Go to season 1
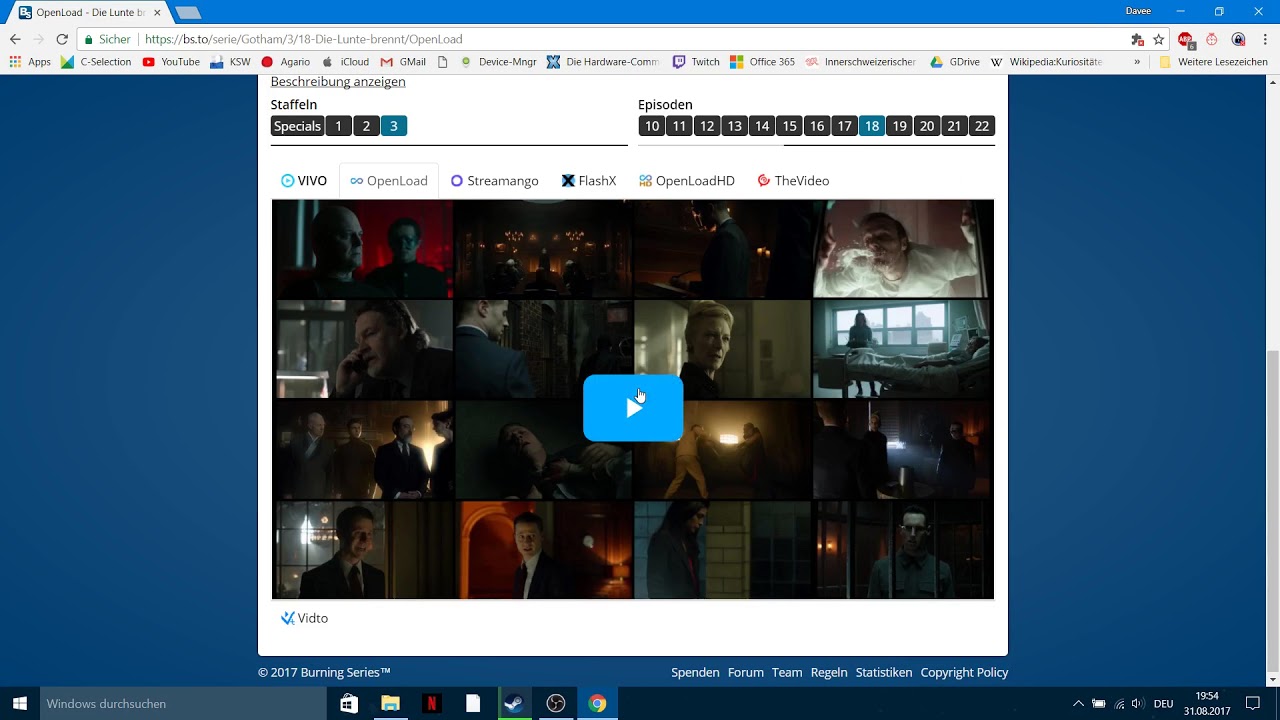1280x720 pixels. [x=338, y=126]
